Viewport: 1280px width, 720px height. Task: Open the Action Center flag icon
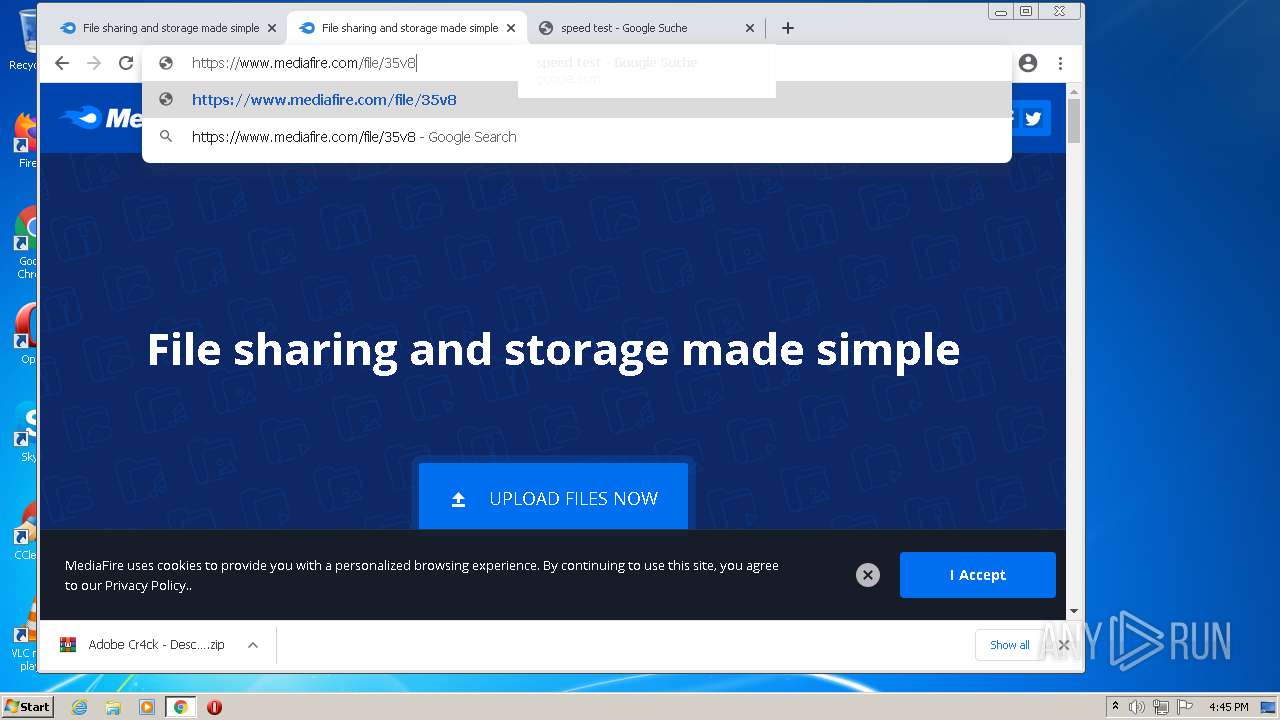[1185, 707]
